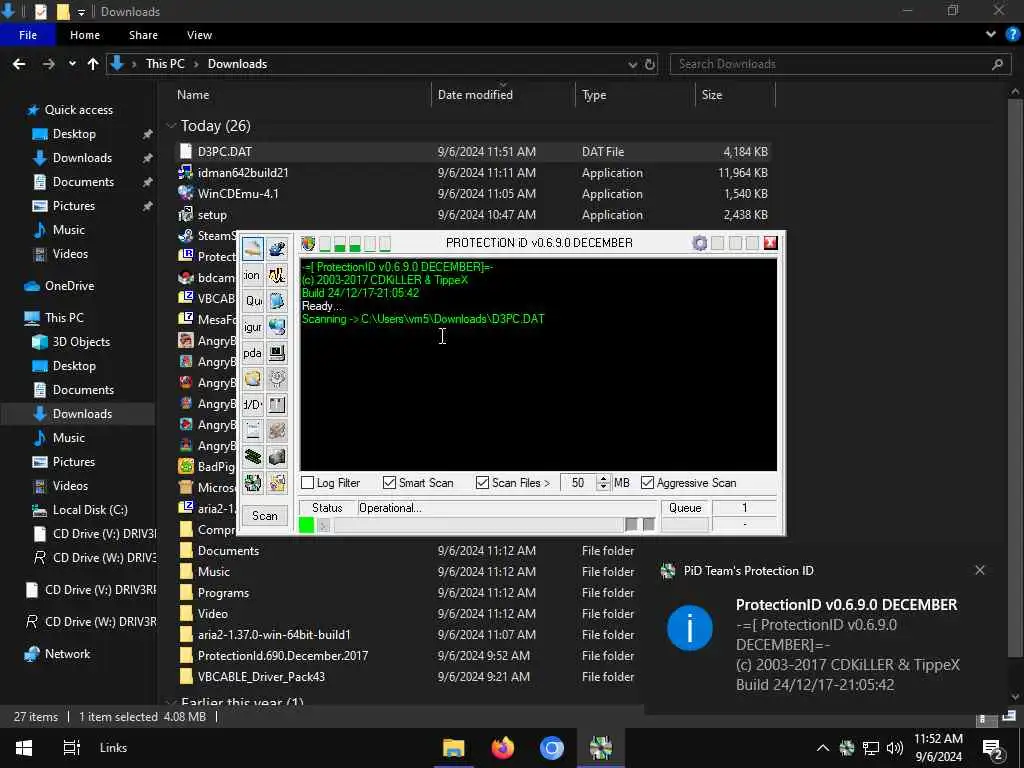Click the hand icon in Protection ID sidebar
The height and width of the screenshot is (768, 1024).
click(x=253, y=249)
